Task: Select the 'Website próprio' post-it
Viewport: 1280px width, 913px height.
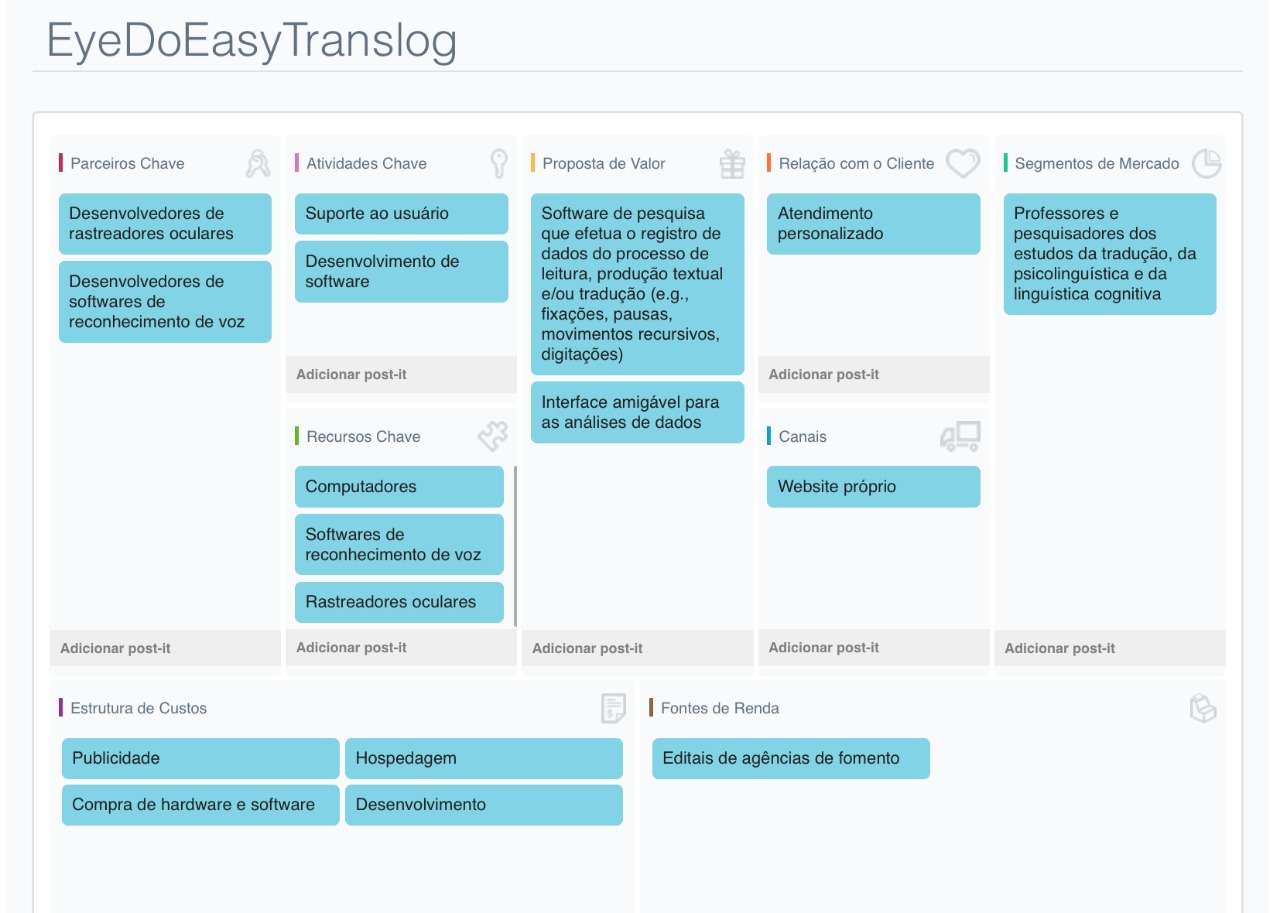Action: click(873, 487)
